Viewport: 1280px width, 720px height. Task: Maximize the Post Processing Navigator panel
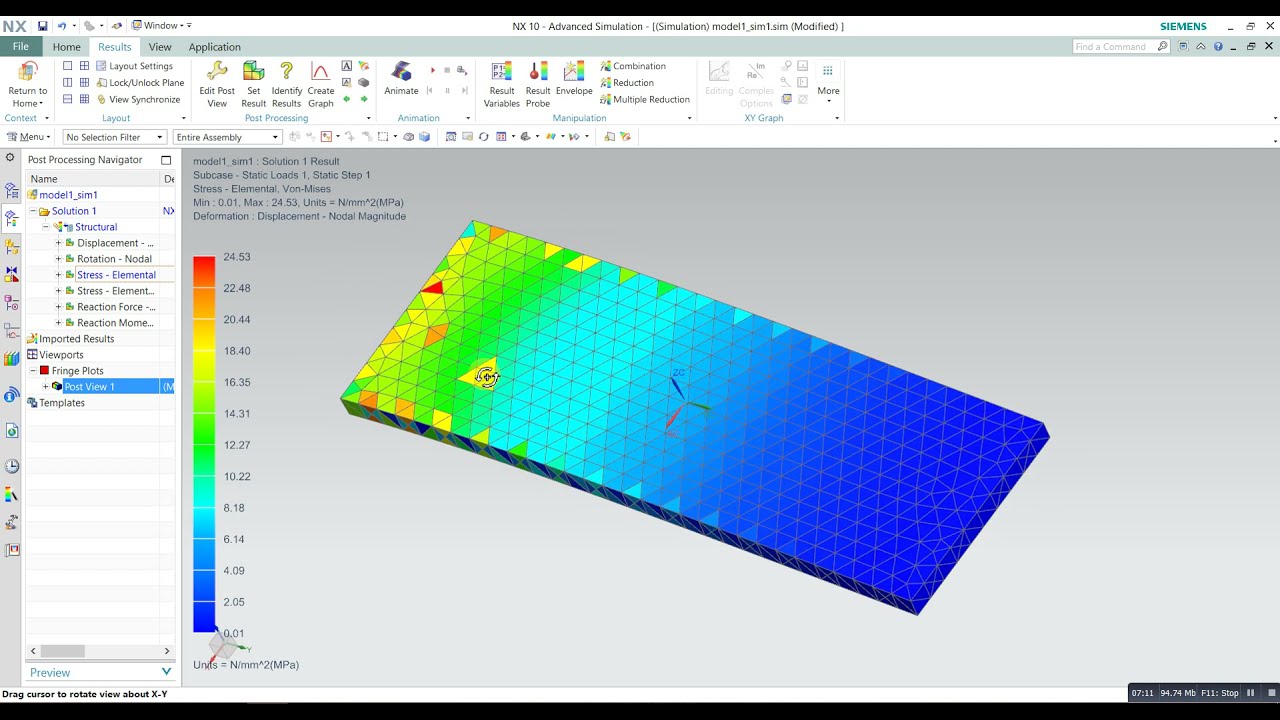pyautogui.click(x=166, y=160)
